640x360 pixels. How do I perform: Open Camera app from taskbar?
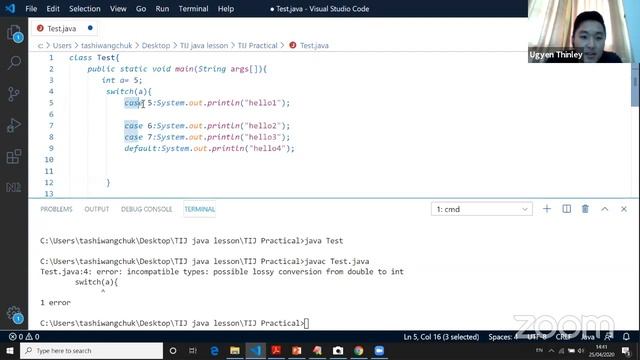click(x=338, y=351)
